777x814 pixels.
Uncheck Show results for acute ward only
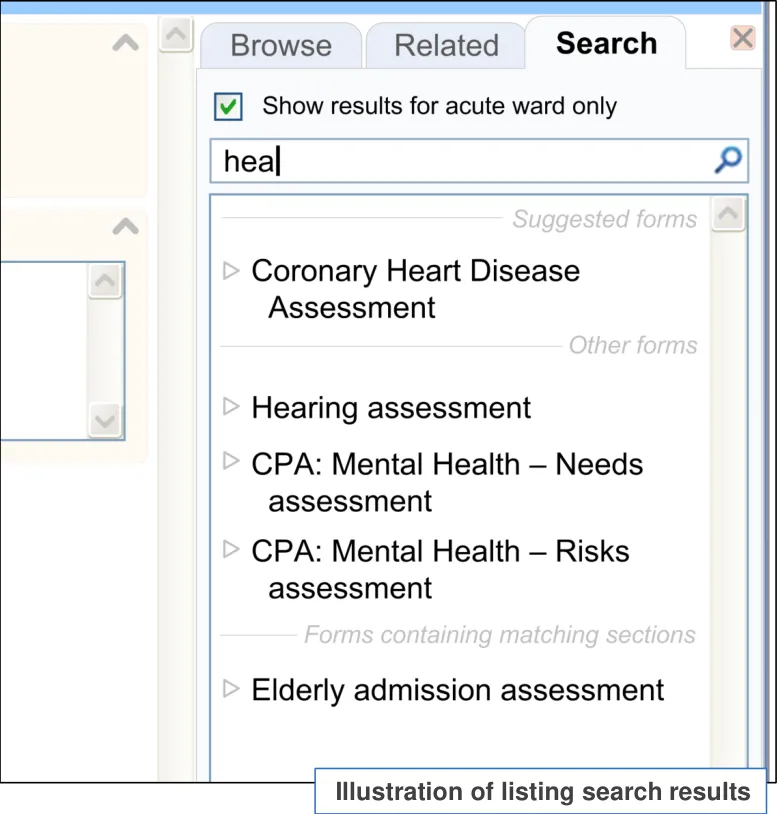tap(229, 106)
